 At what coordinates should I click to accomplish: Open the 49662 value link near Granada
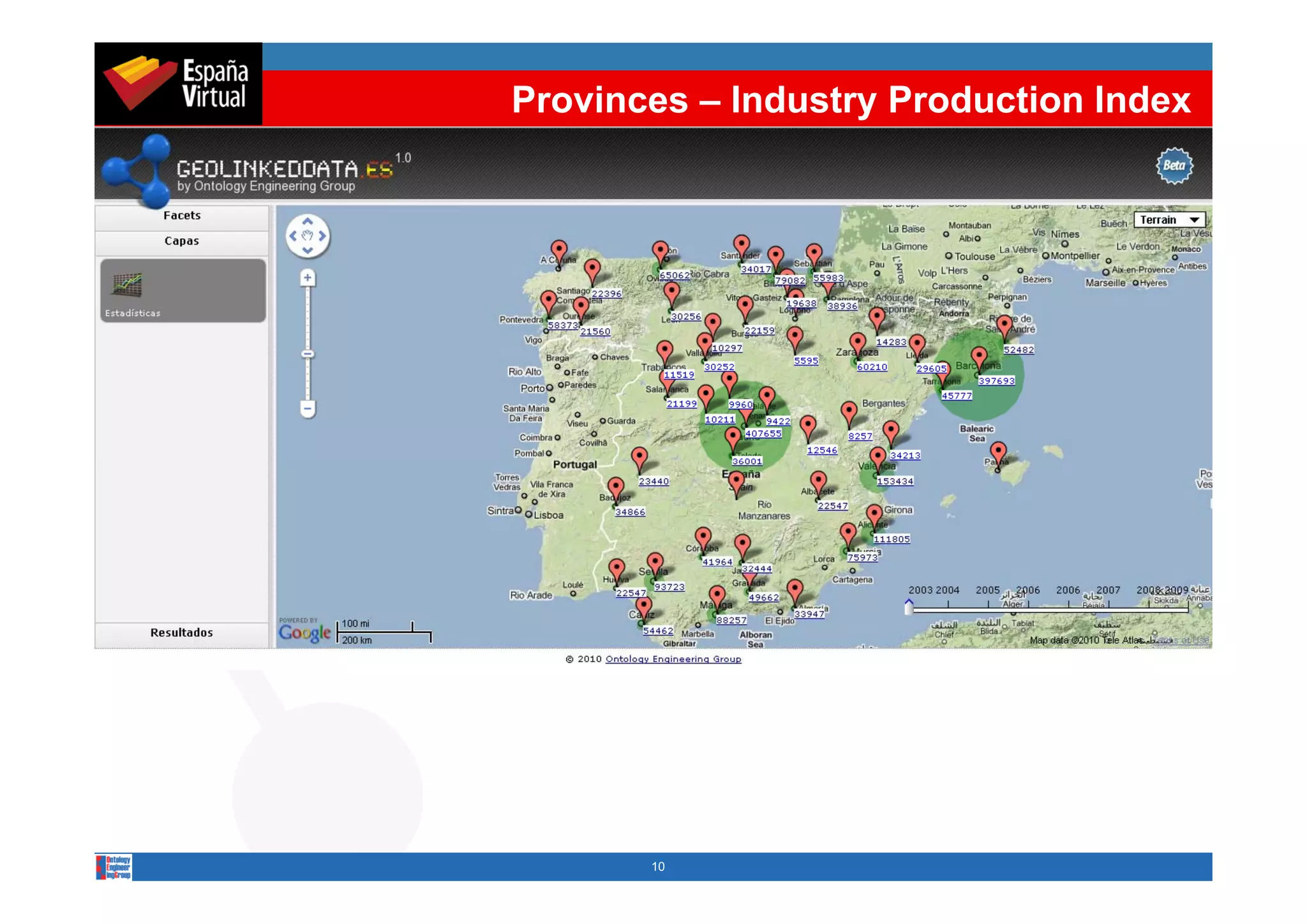(x=764, y=598)
